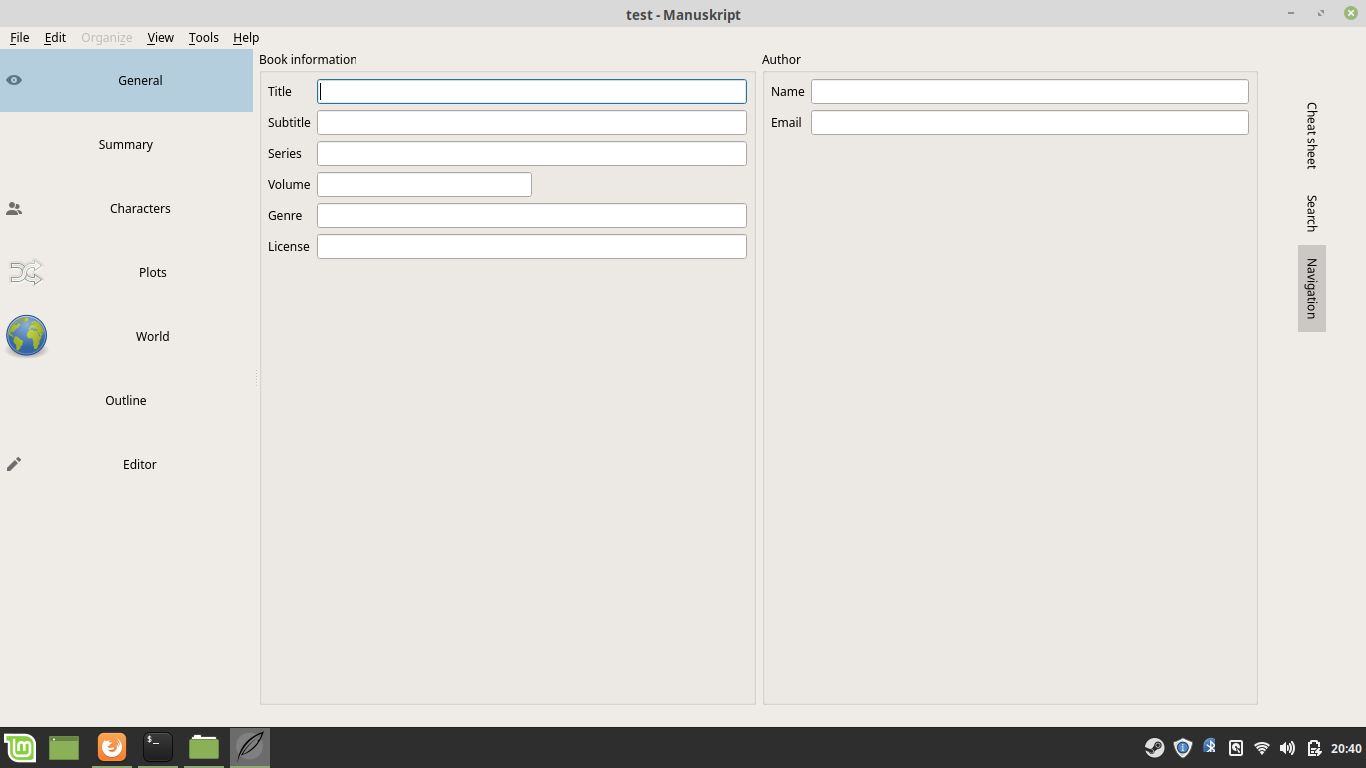This screenshot has width=1366, height=768.
Task: Switch to the Plots tab
Action: coord(126,272)
